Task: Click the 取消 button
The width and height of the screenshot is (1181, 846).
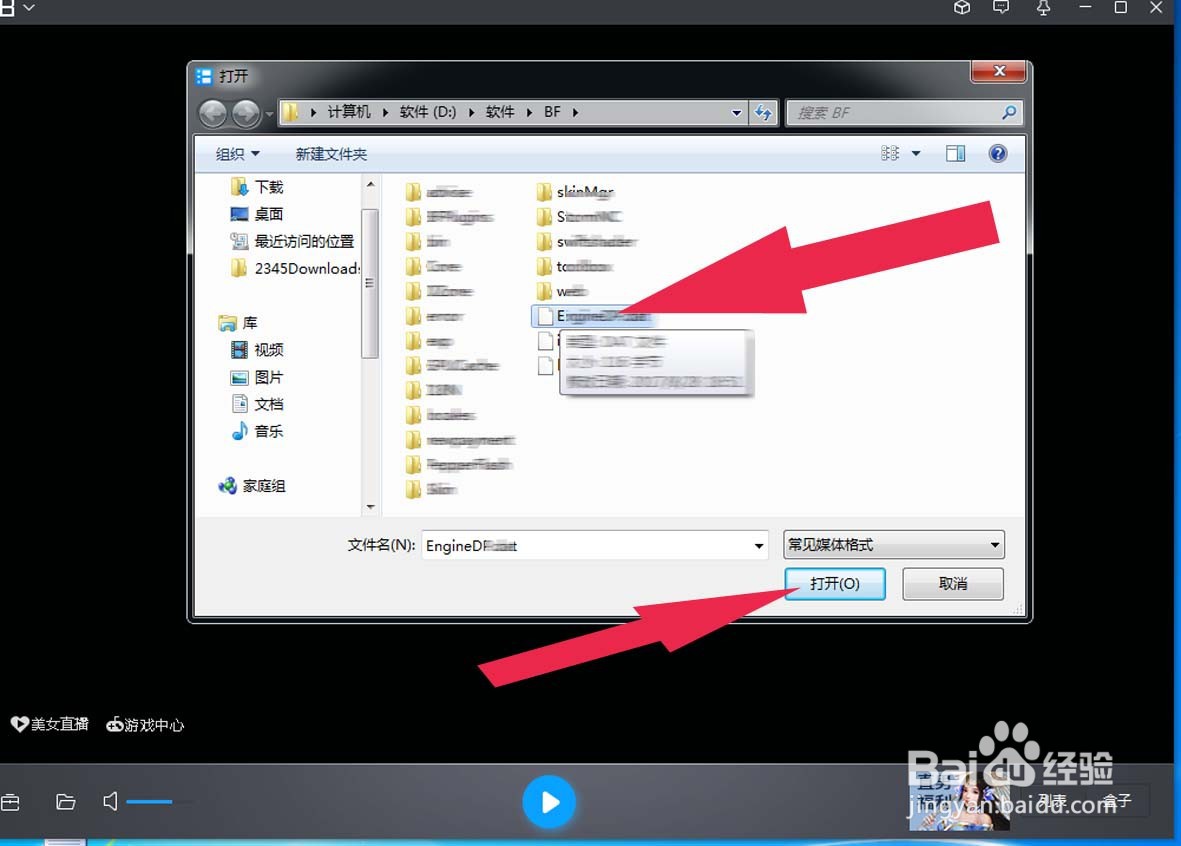Action: point(953,584)
